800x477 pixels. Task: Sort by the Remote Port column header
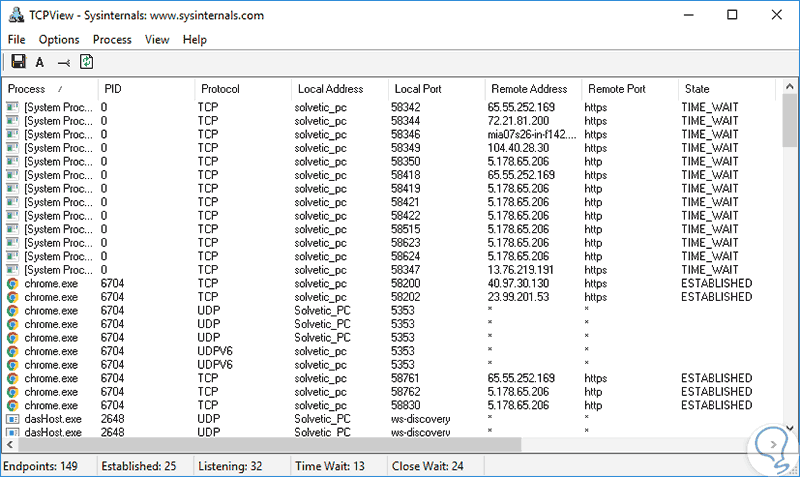[x=630, y=89]
